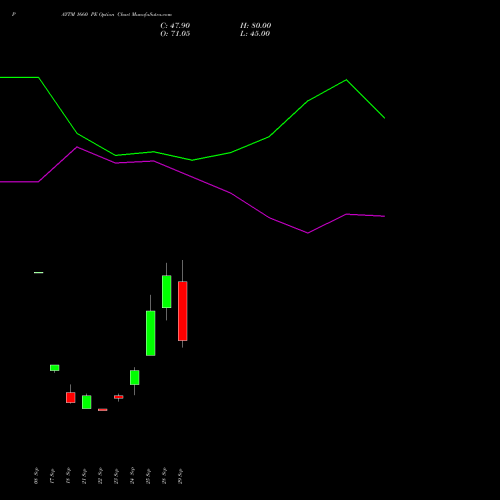Click the Low price value 45.00
Viewport: 500px width, 500px height.
coord(260,33)
